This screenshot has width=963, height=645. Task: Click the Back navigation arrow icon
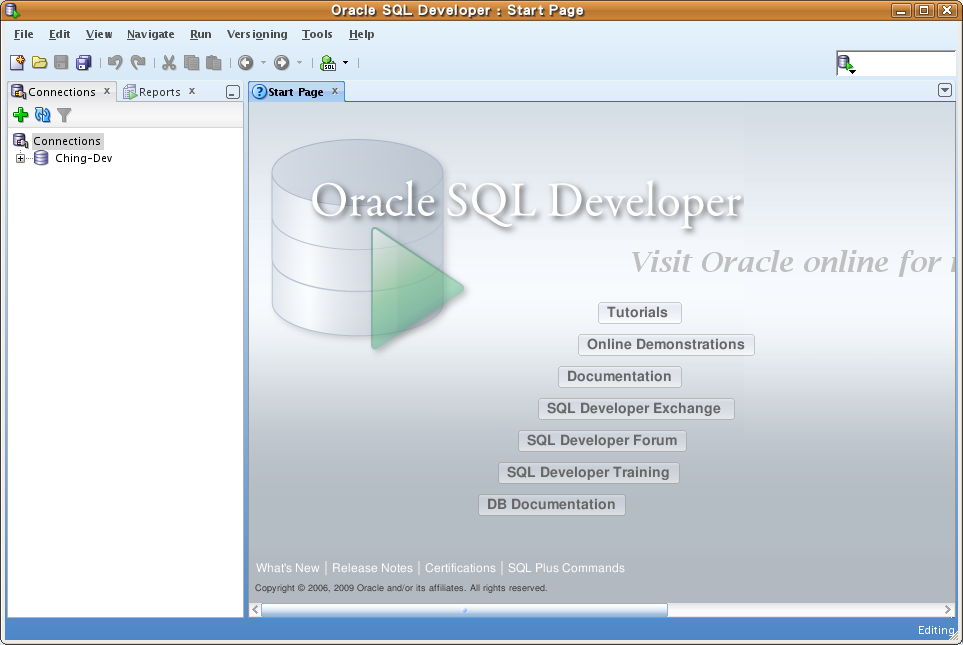point(246,63)
